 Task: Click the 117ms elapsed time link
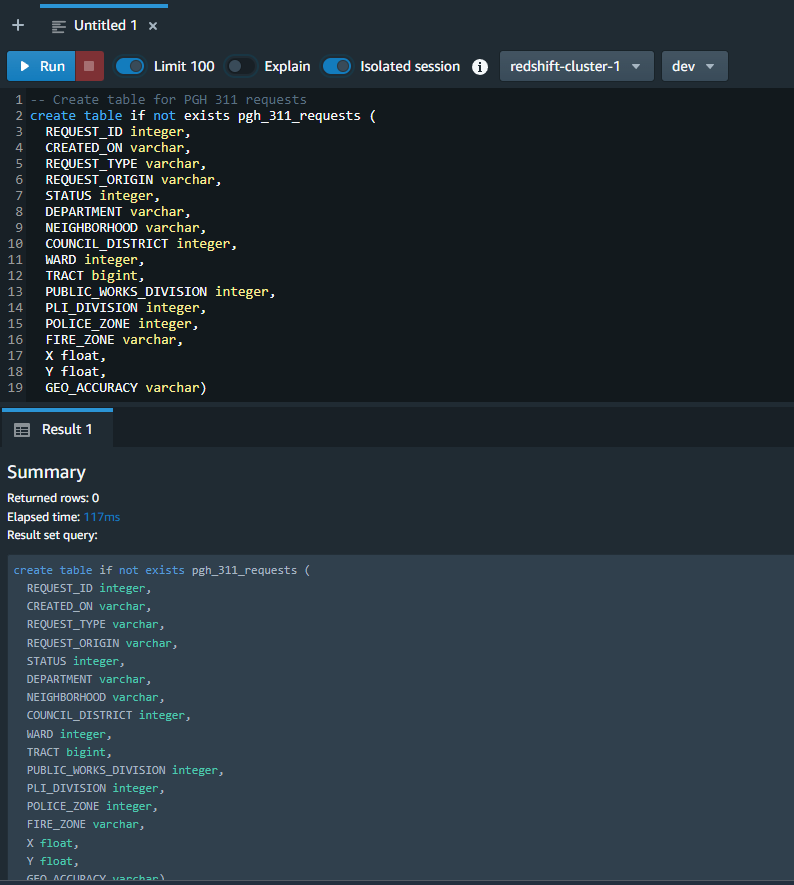(x=101, y=516)
